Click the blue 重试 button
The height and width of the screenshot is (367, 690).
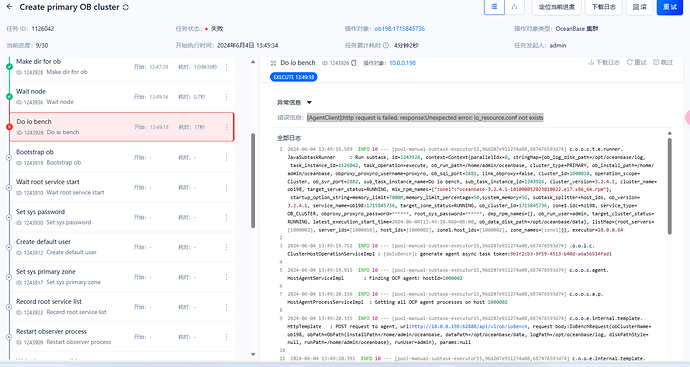pyautogui.click(x=670, y=7)
